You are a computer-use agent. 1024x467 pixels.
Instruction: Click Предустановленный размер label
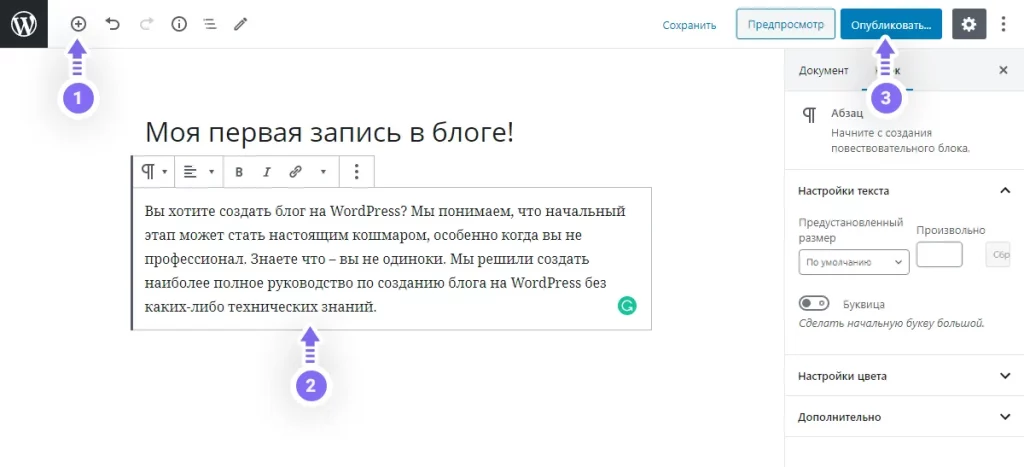click(850, 230)
